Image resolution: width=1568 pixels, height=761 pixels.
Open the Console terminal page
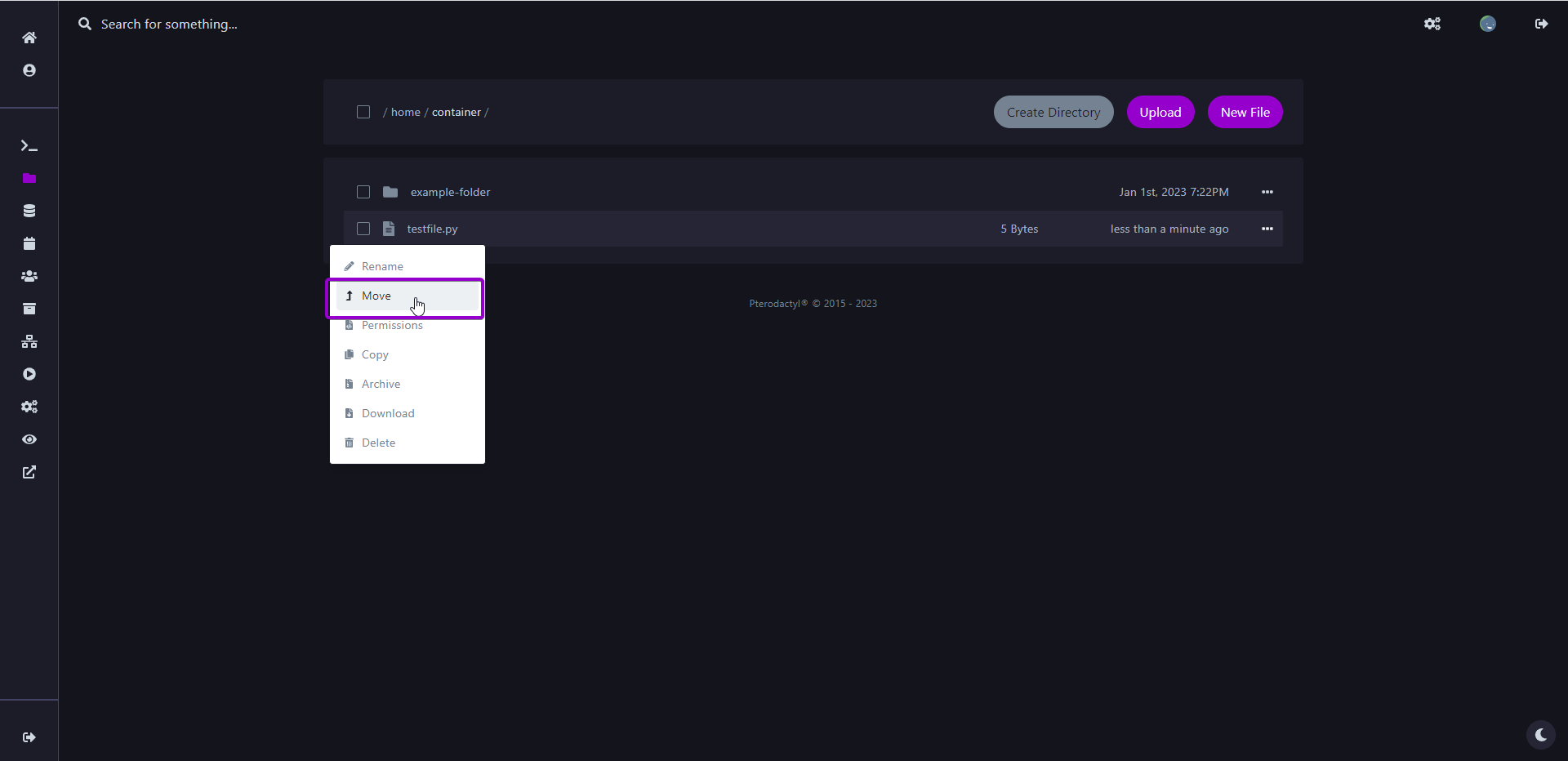tap(29, 147)
